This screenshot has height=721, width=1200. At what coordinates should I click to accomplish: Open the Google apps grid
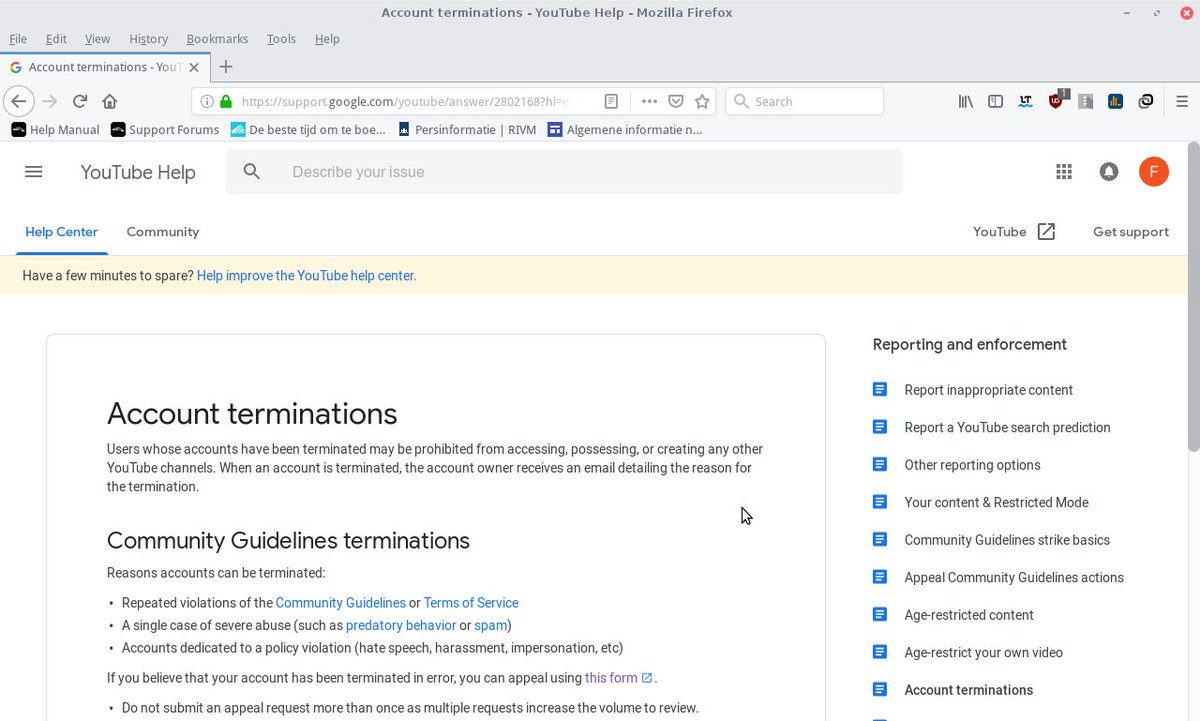[1064, 172]
